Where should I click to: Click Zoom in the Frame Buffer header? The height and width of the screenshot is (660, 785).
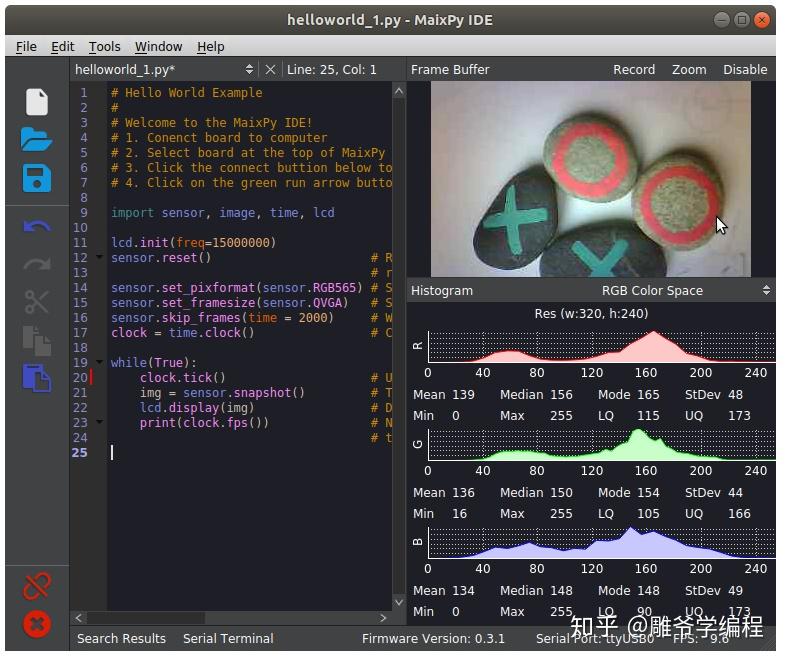pos(689,70)
